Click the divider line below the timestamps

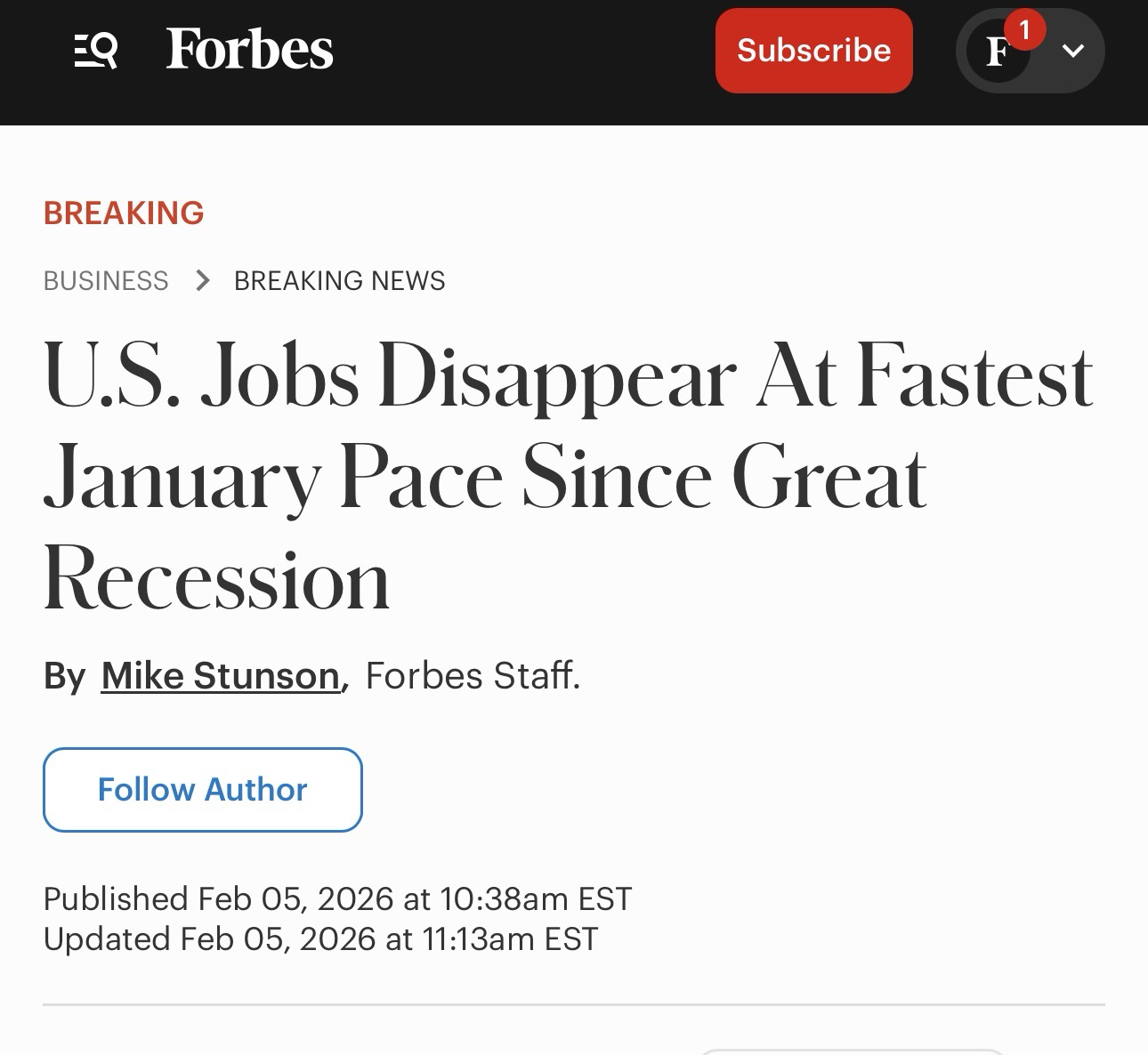pyautogui.click(x=574, y=1005)
